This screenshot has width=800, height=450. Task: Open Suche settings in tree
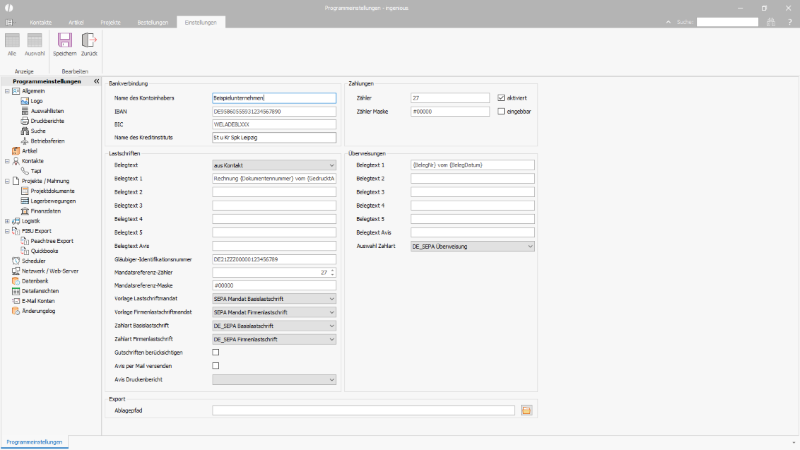coord(38,131)
